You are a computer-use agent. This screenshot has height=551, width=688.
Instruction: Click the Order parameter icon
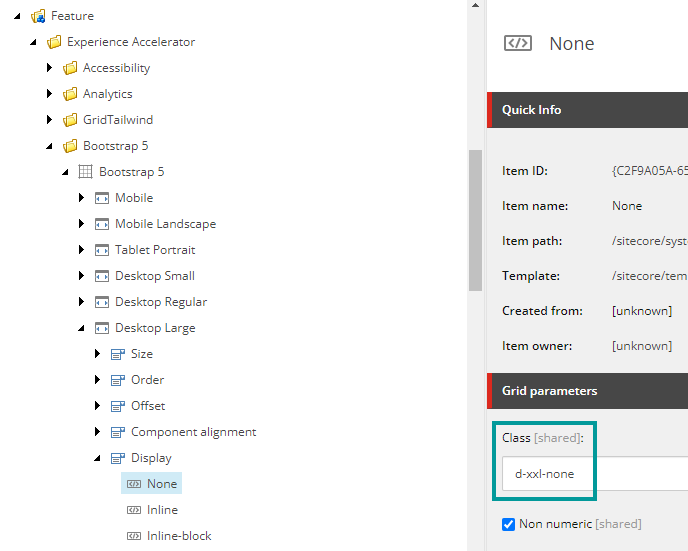tap(118, 380)
